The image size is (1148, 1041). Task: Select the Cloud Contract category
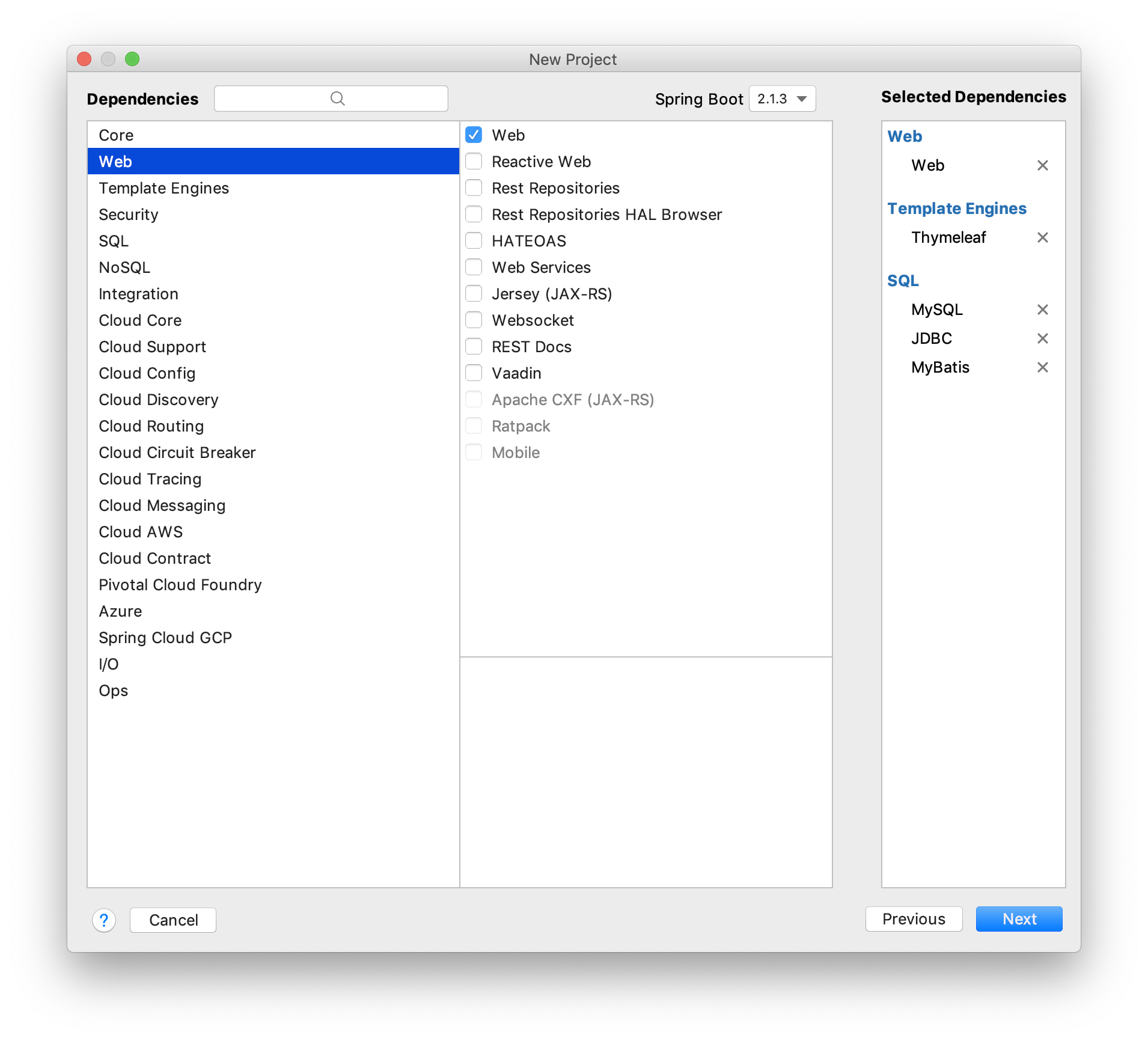(273, 558)
